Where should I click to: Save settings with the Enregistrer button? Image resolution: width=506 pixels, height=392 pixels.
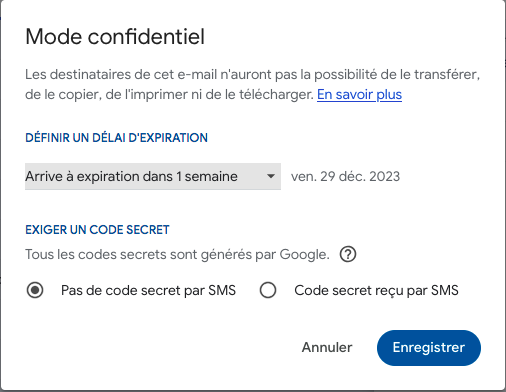coord(429,348)
